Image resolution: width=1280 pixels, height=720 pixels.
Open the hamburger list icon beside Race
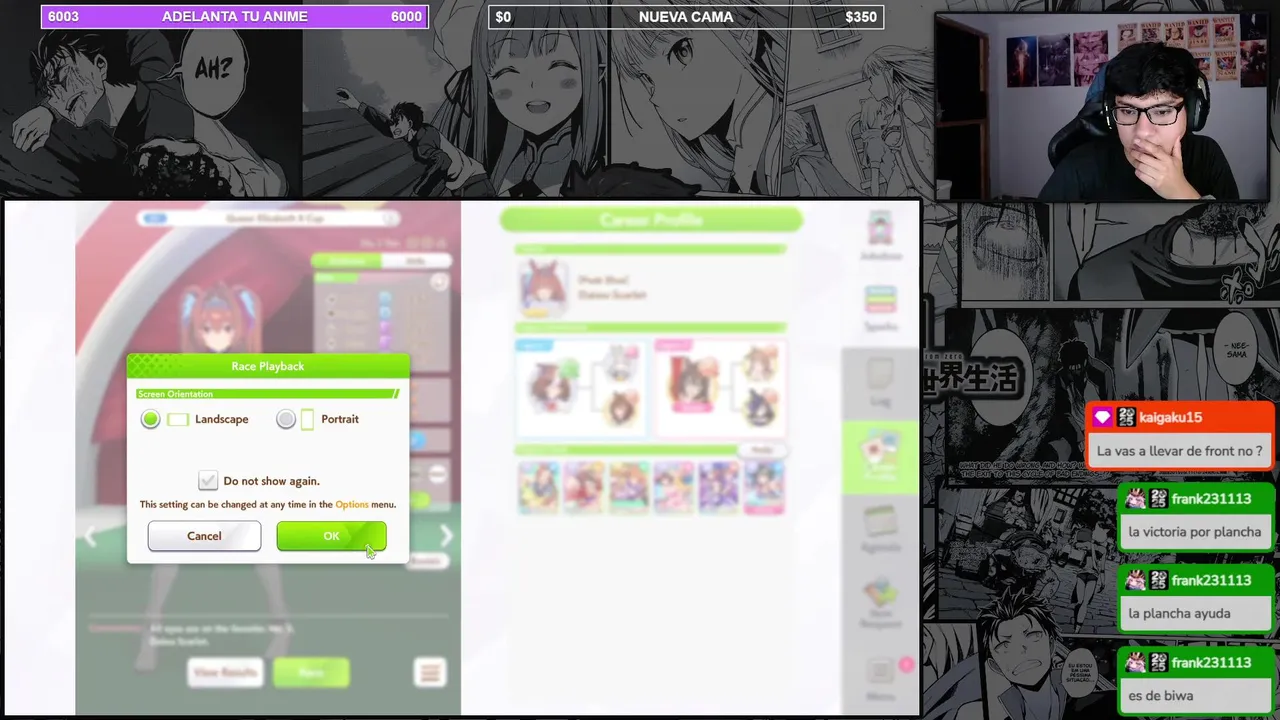(x=430, y=672)
